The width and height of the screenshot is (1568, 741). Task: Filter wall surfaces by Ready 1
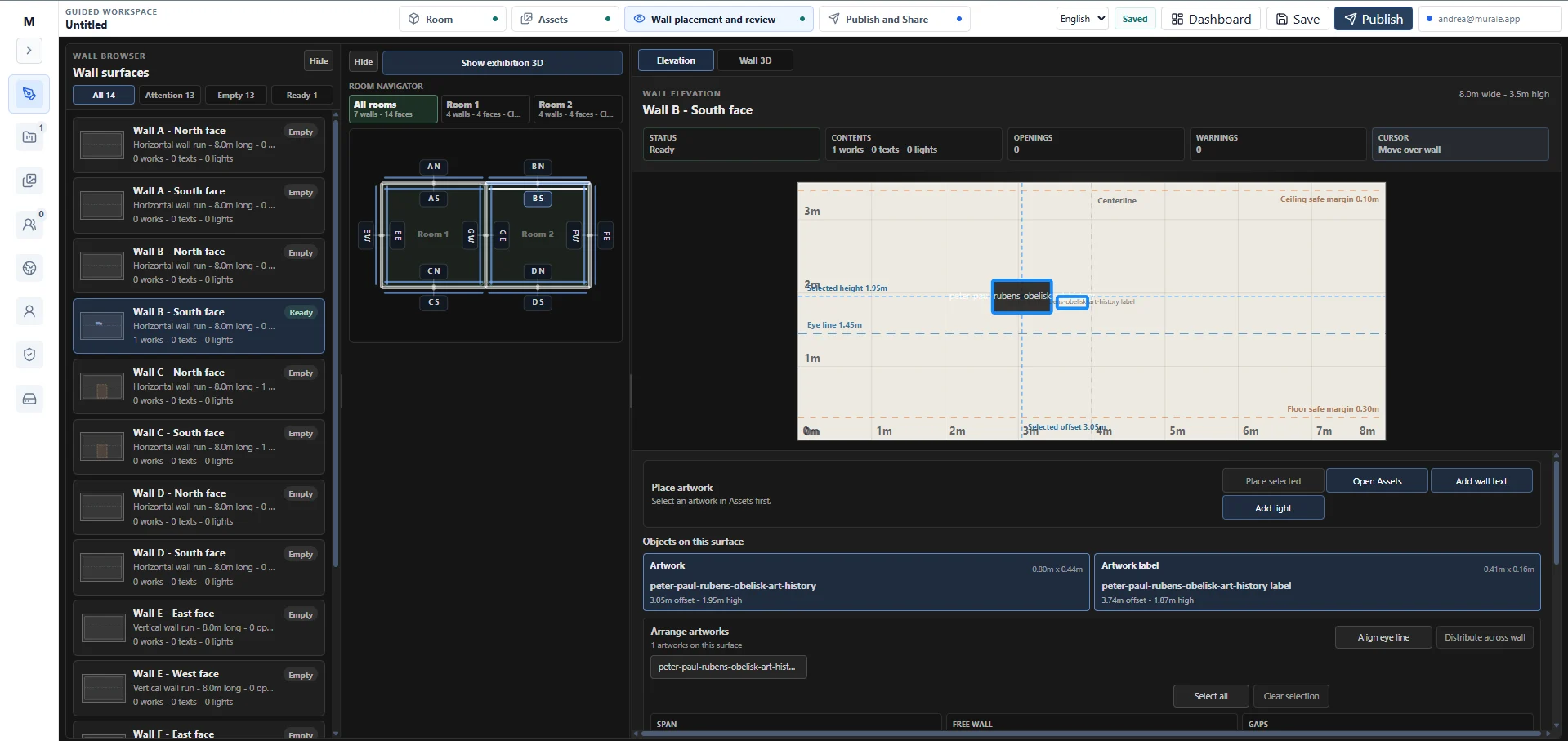point(302,95)
